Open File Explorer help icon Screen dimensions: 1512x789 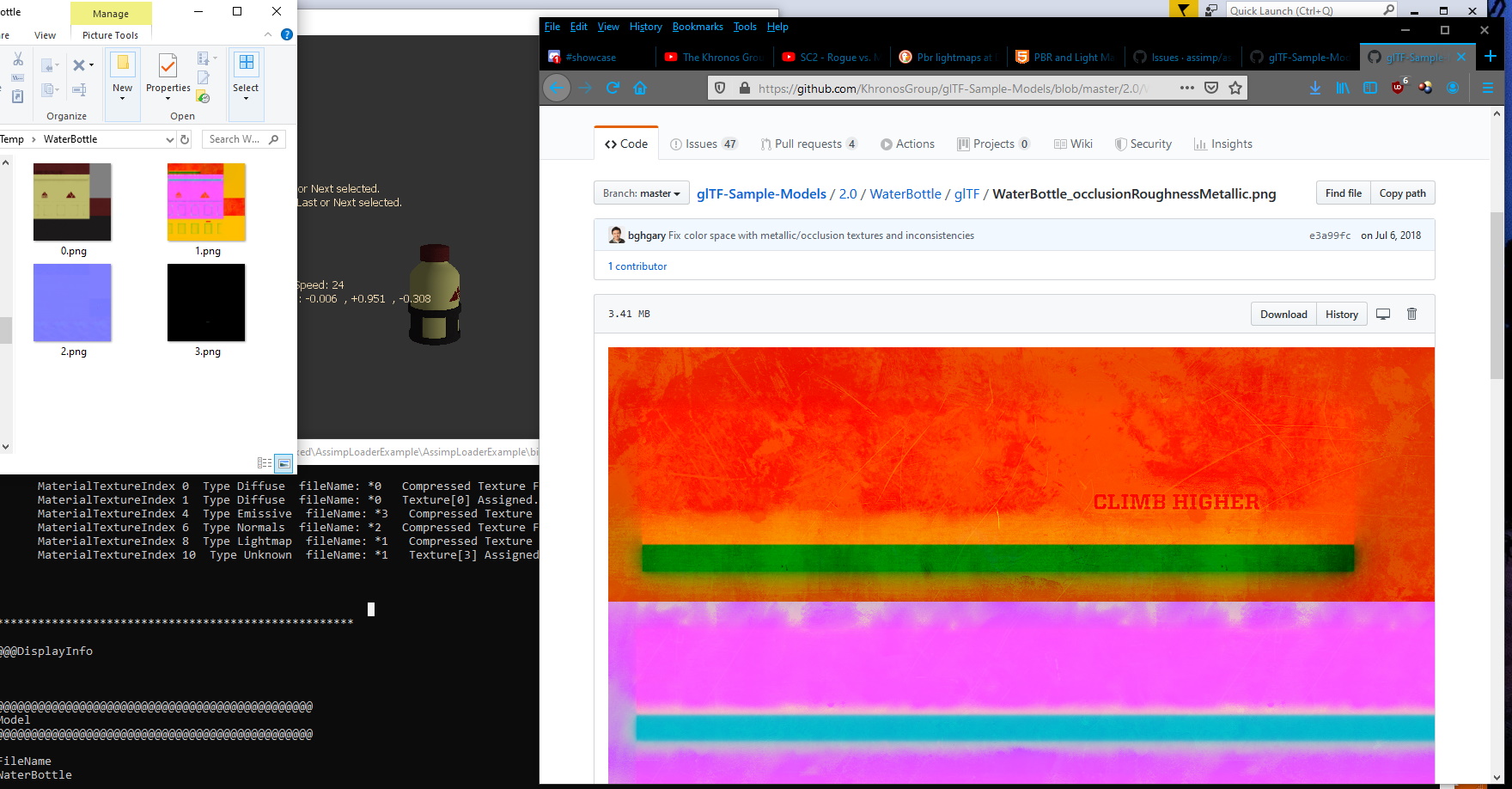(x=287, y=34)
